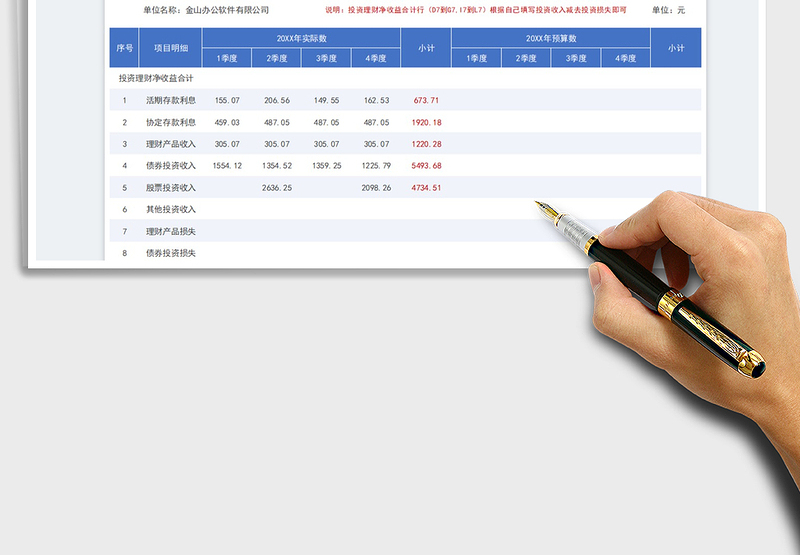Select the 债券投资损失 row label

171,254
